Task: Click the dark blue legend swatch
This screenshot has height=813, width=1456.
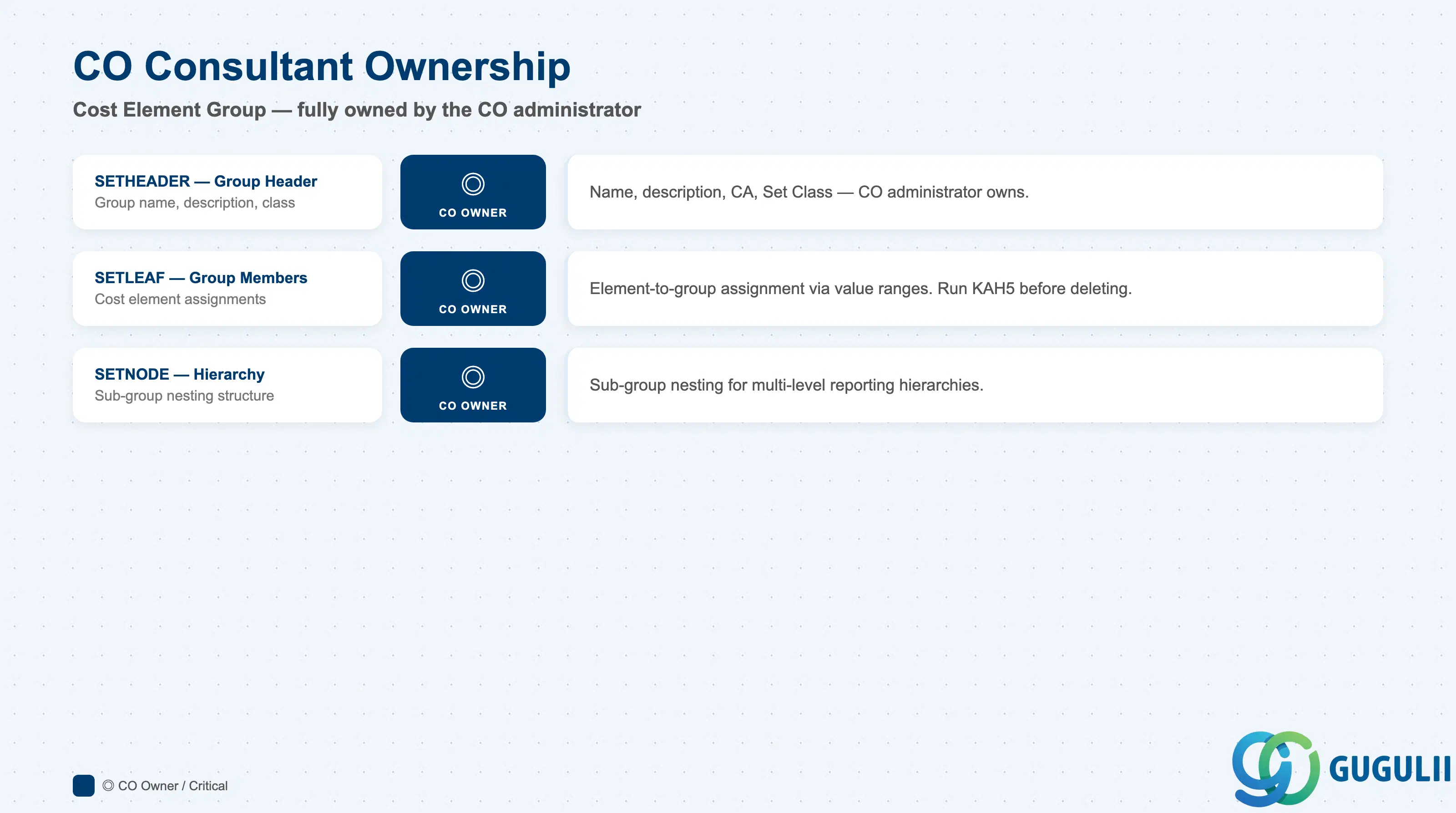Action: [x=84, y=785]
